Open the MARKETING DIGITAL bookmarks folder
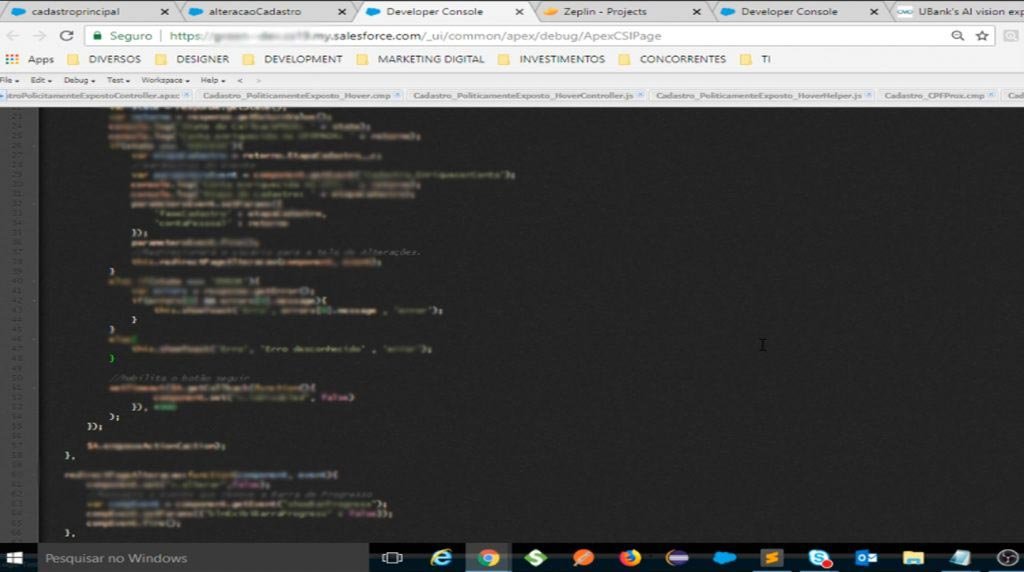This screenshot has height=572, width=1024. (x=421, y=59)
